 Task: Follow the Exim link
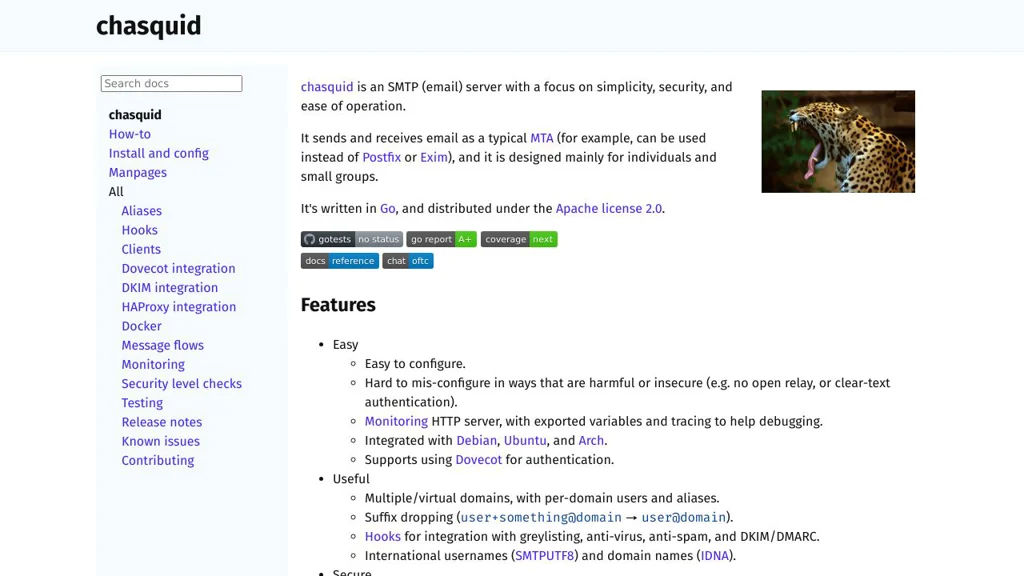click(x=434, y=157)
